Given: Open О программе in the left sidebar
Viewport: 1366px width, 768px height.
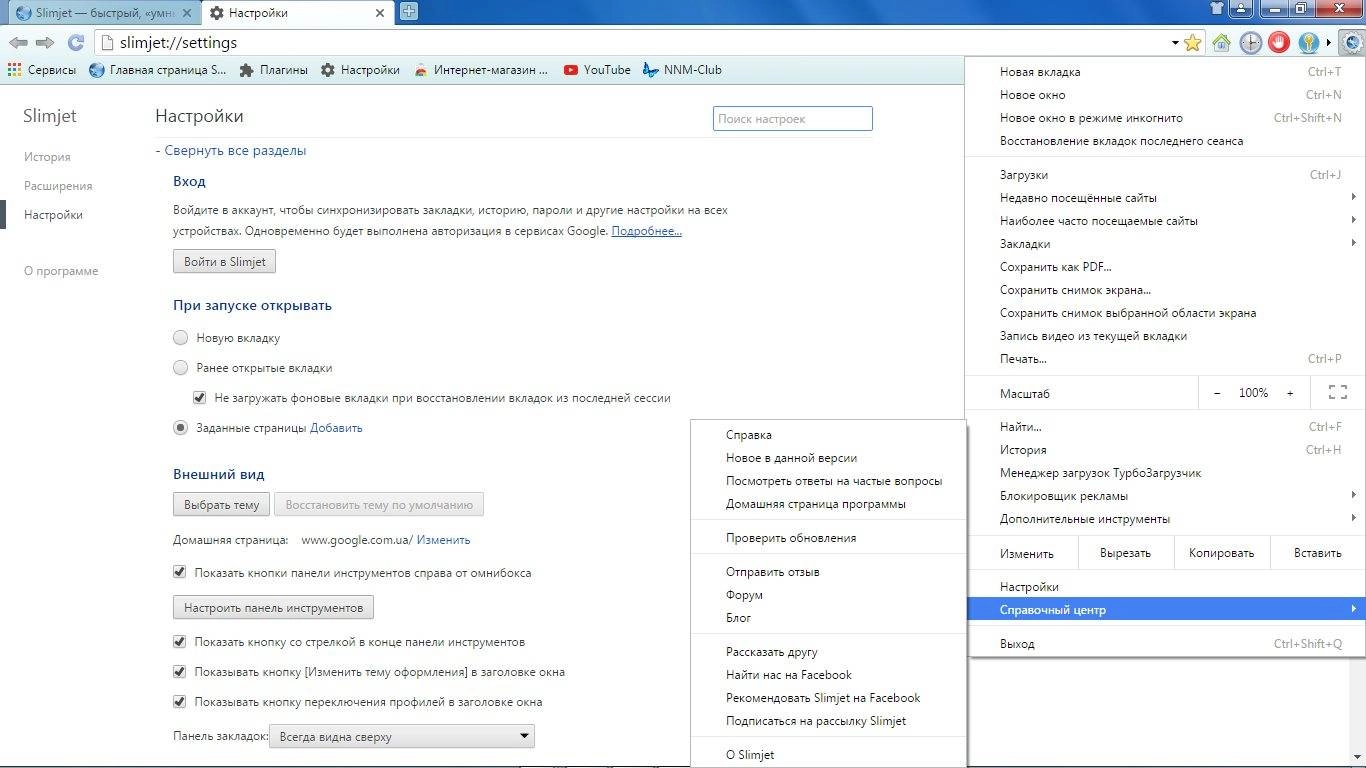Looking at the screenshot, I should pyautogui.click(x=61, y=271).
